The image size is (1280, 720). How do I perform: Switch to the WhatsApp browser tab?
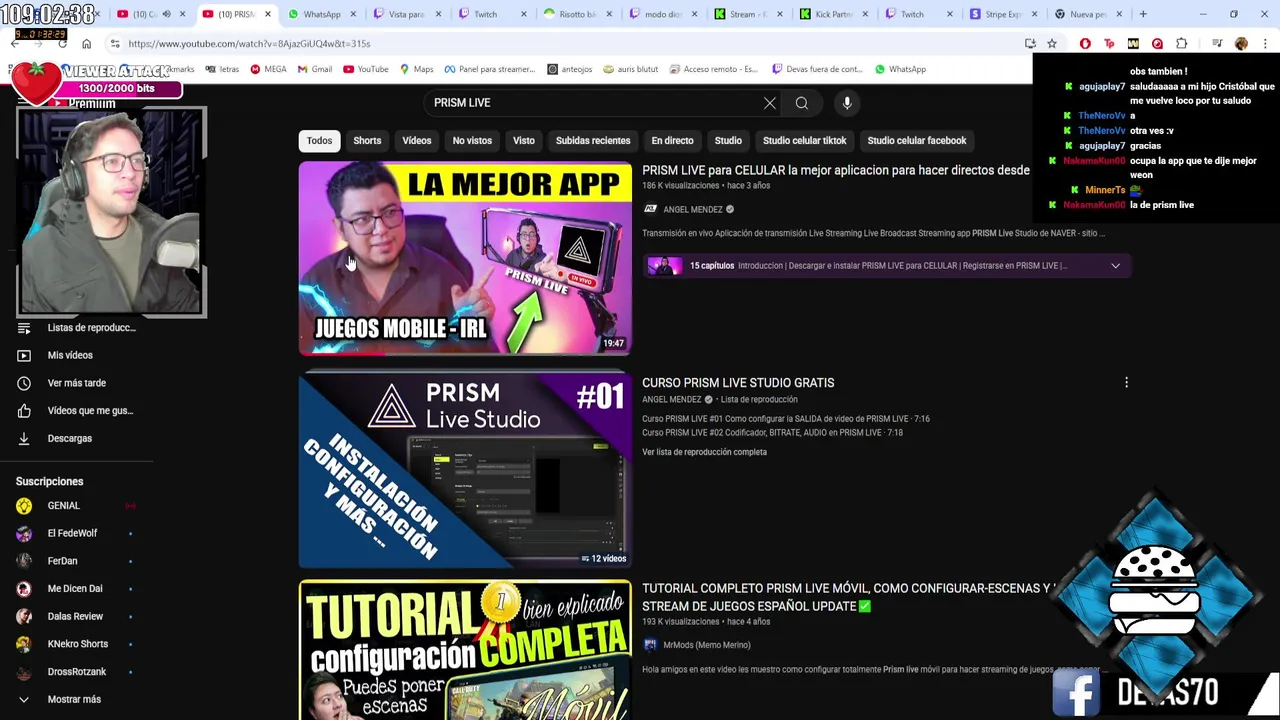click(x=319, y=14)
